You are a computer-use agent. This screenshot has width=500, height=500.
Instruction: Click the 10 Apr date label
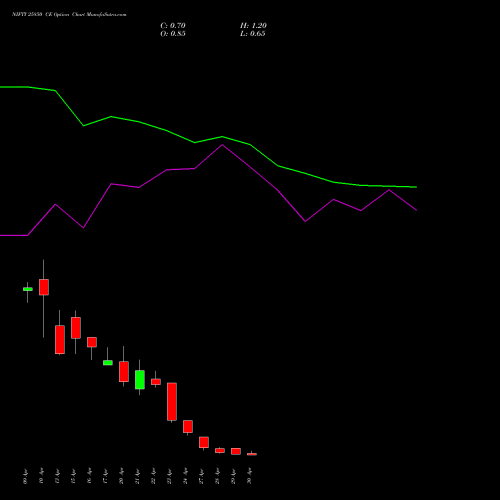(x=41, y=477)
